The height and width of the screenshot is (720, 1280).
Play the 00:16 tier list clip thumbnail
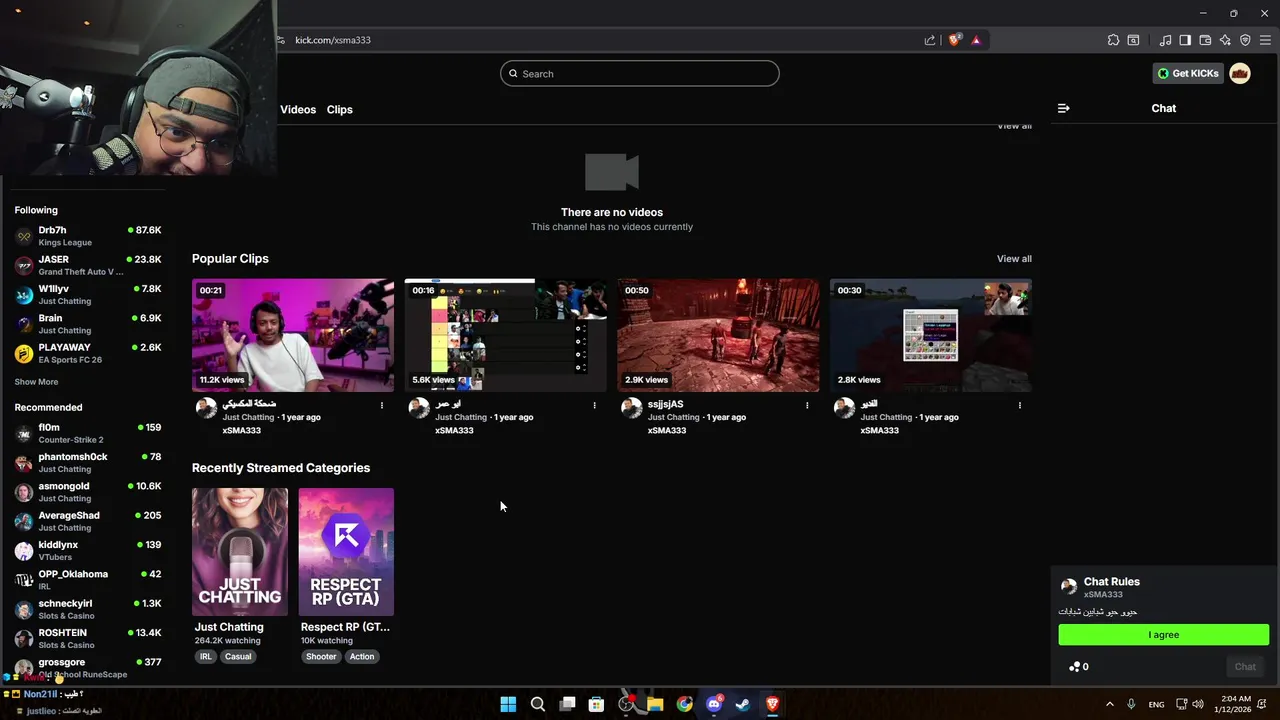coord(505,335)
